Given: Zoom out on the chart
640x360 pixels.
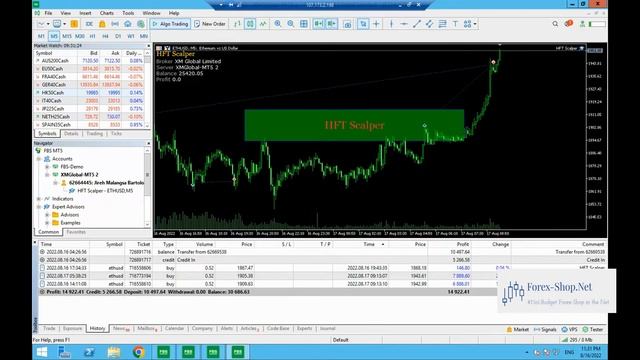Looking at the screenshot, I should 291,24.
